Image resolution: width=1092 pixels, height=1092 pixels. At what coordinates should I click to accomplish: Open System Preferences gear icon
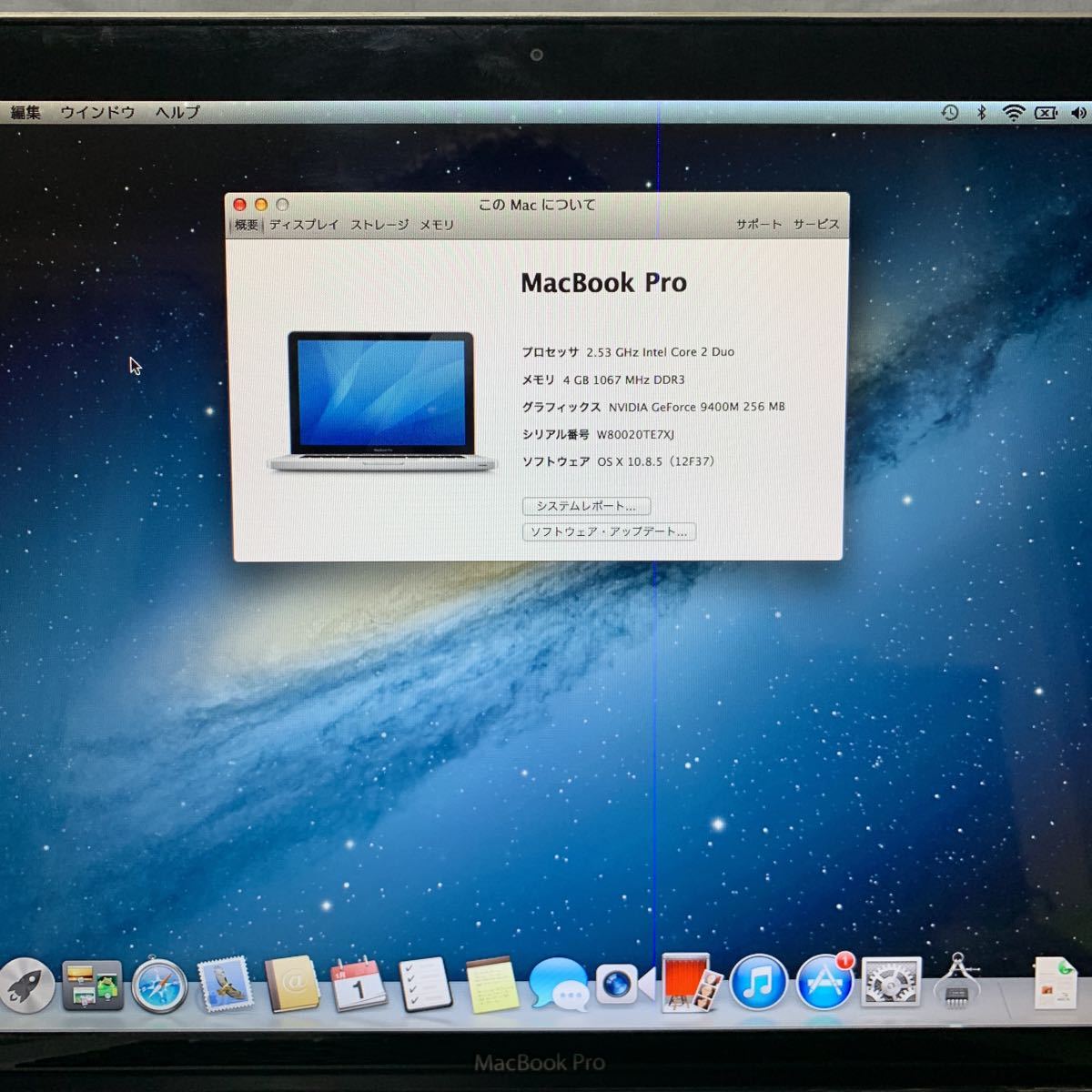coord(891,983)
